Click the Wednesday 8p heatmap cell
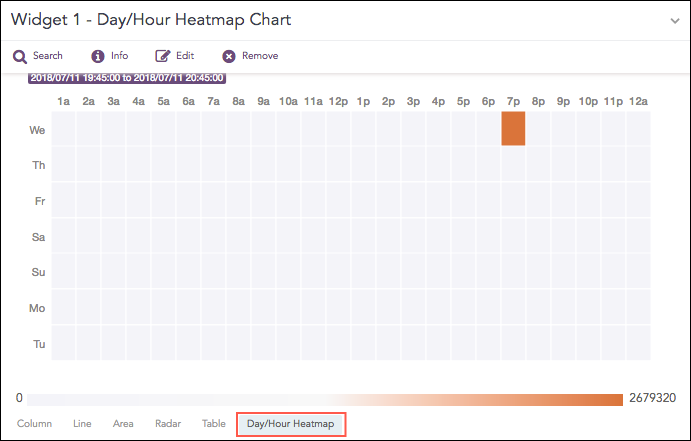Viewport: 691px width, 441px height. coord(538,129)
